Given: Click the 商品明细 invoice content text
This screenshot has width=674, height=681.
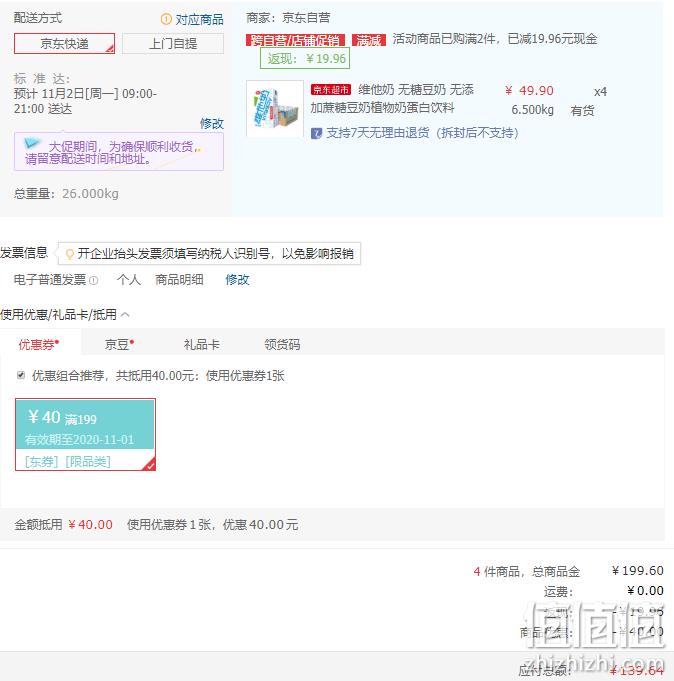Looking at the screenshot, I should tap(179, 279).
